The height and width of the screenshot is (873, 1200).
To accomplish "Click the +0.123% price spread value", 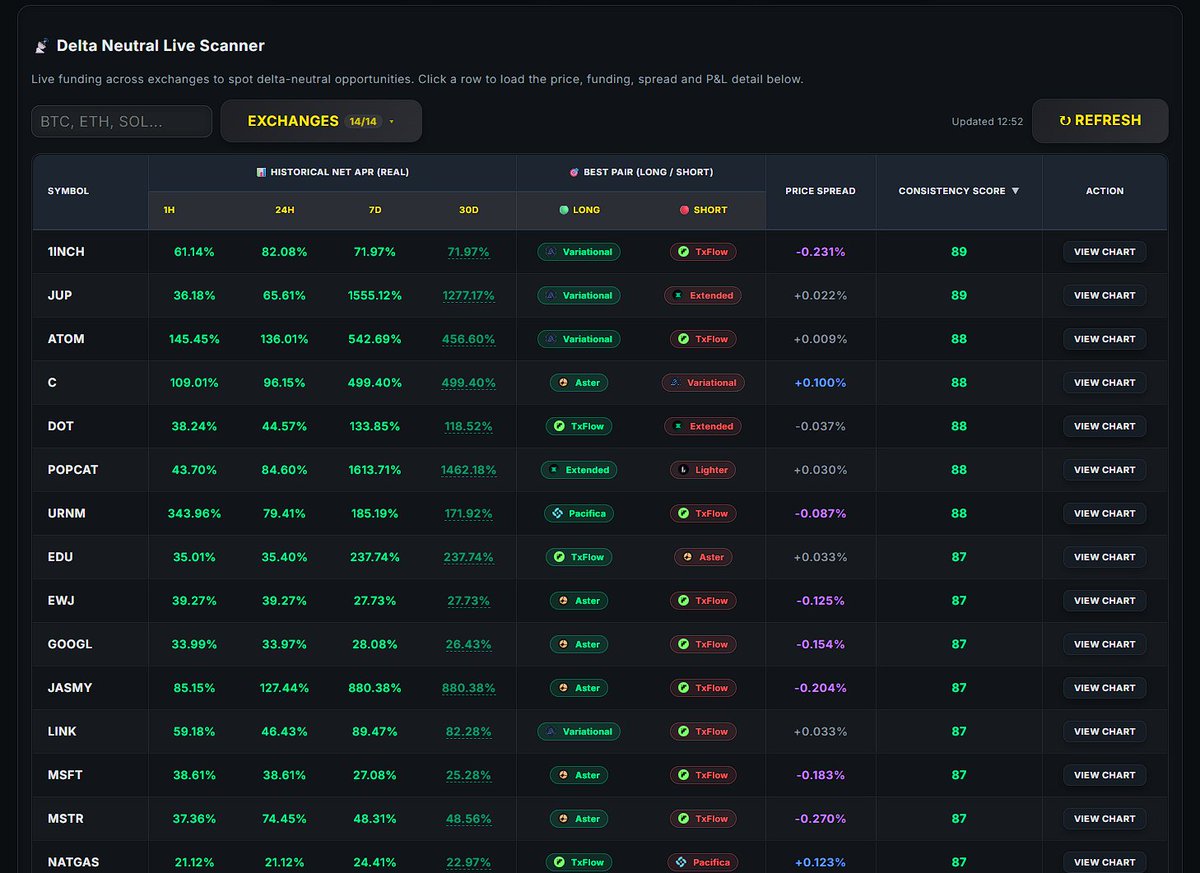I will 820,862.
